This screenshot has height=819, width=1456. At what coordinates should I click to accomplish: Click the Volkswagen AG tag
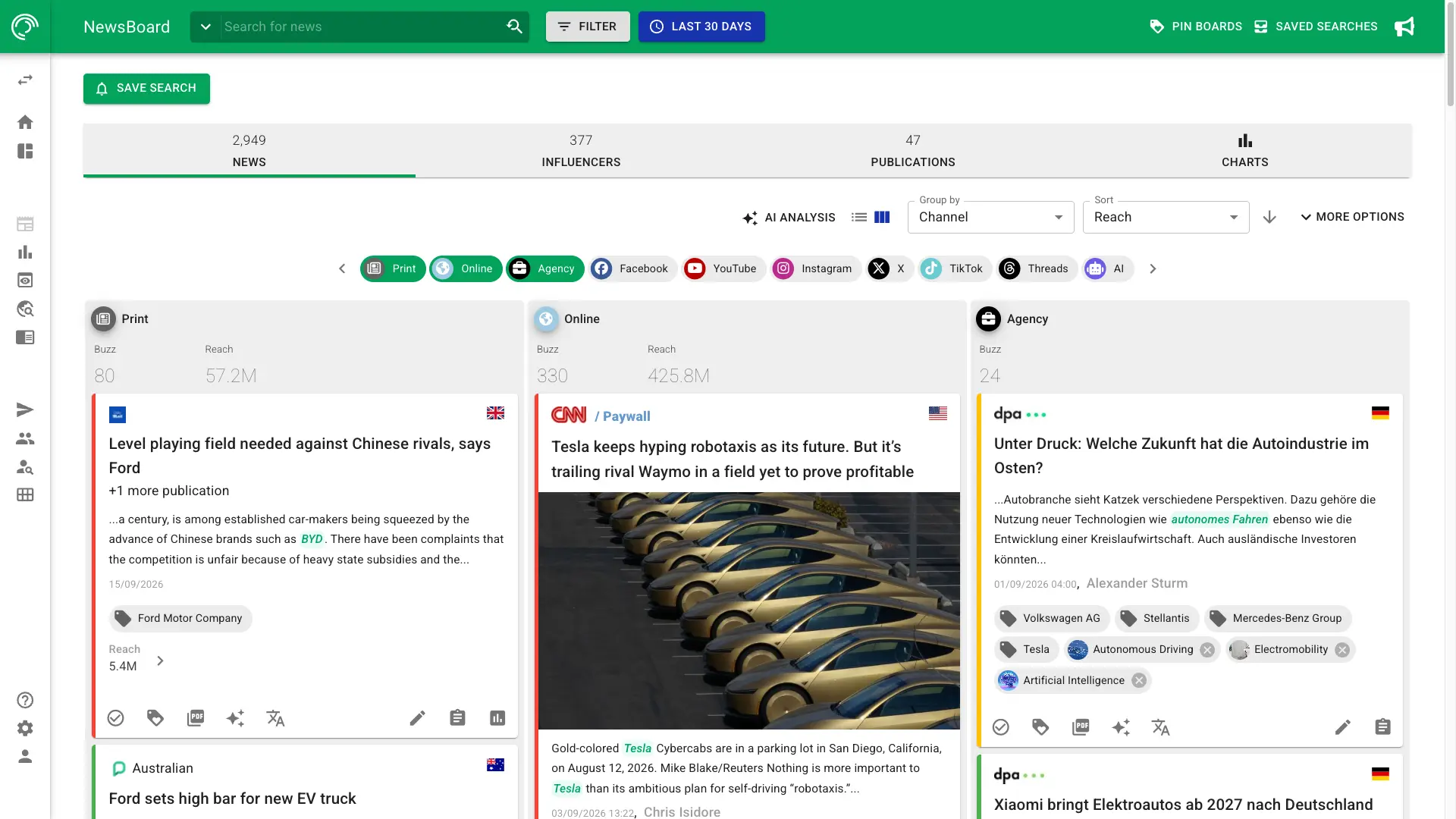1052,618
